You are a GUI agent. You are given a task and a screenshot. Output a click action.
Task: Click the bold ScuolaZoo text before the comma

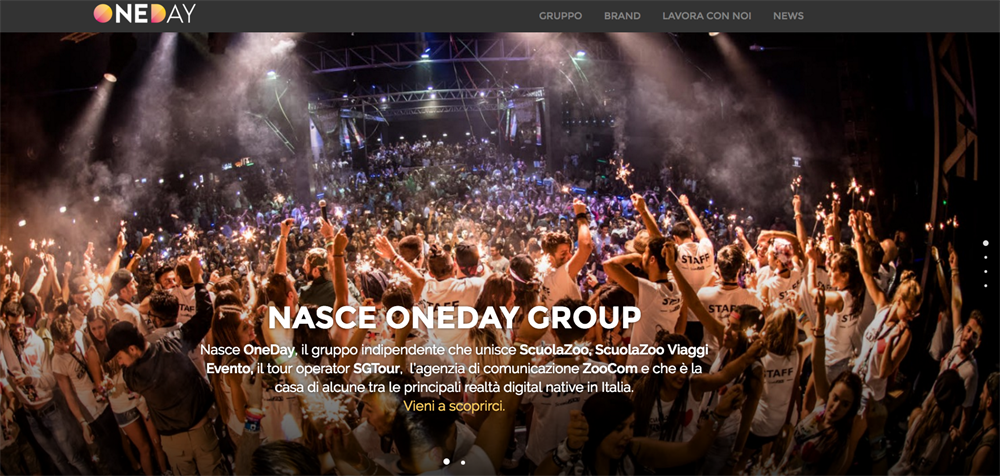[x=554, y=350]
